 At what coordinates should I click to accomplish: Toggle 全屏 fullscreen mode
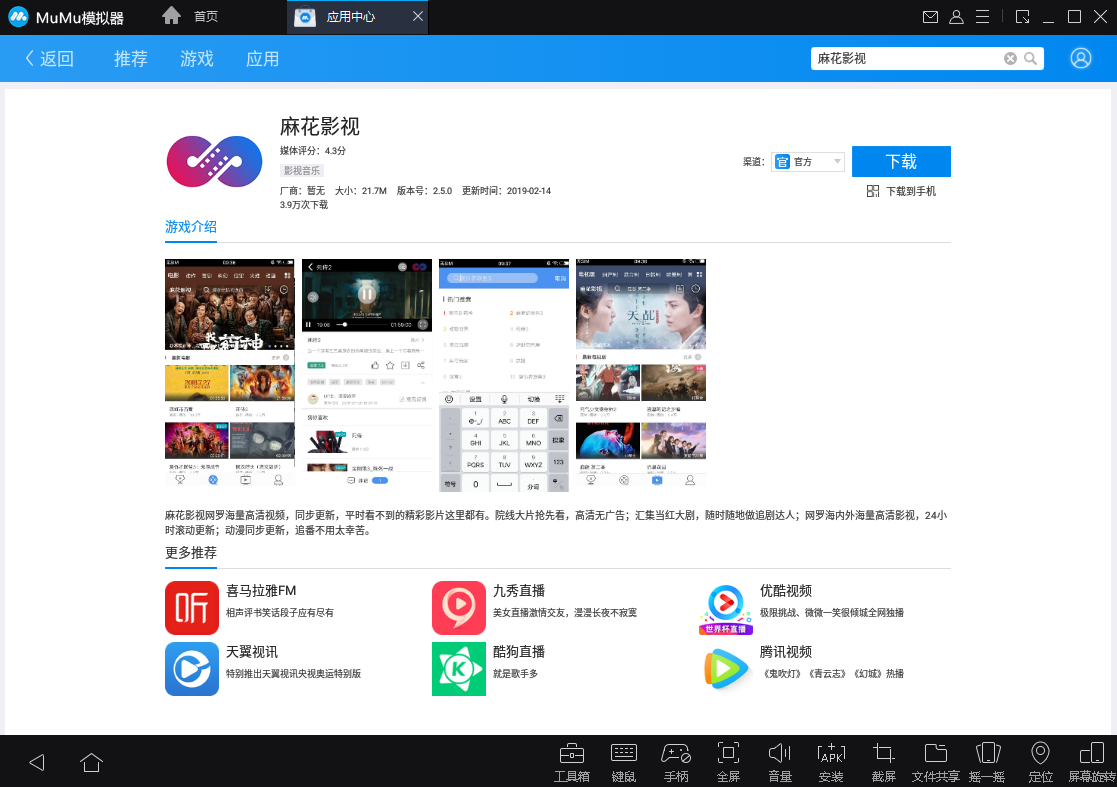(728, 754)
